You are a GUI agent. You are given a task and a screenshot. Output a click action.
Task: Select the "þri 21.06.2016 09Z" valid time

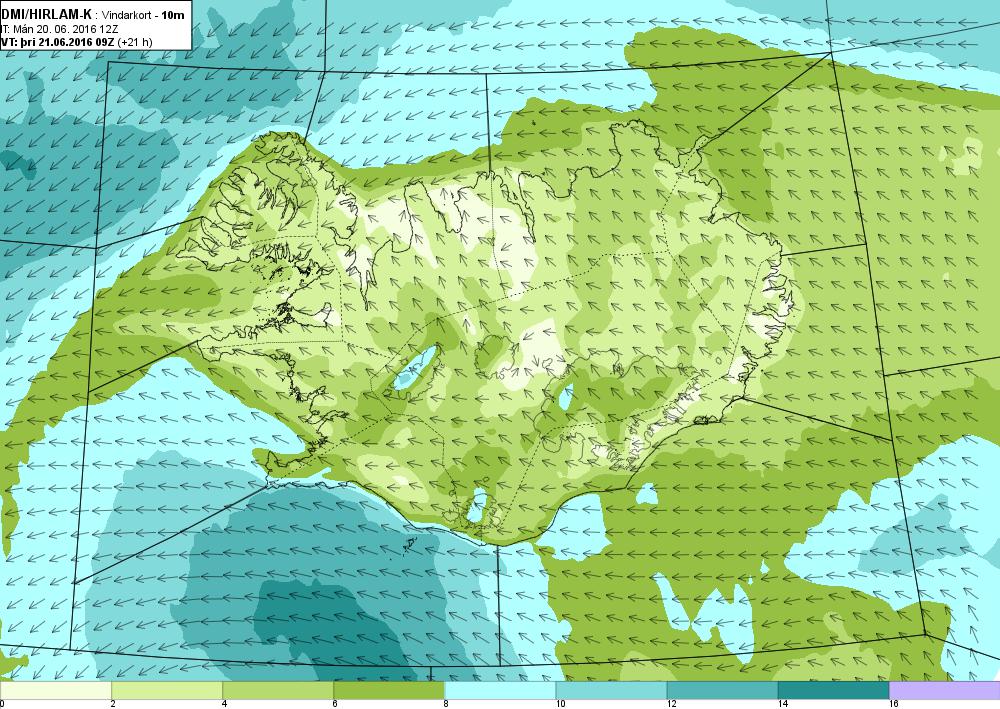(x=66, y=42)
